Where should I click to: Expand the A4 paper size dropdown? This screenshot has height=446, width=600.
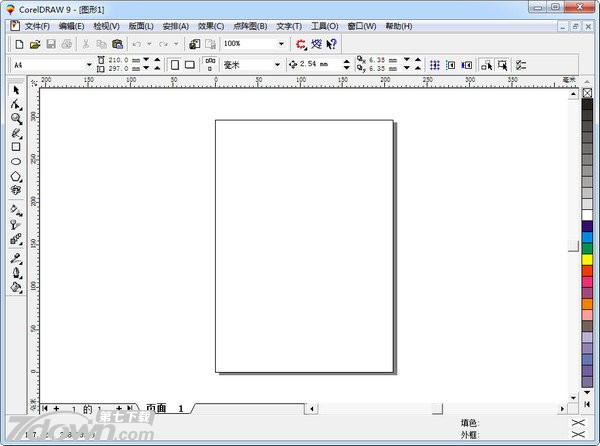[88, 65]
